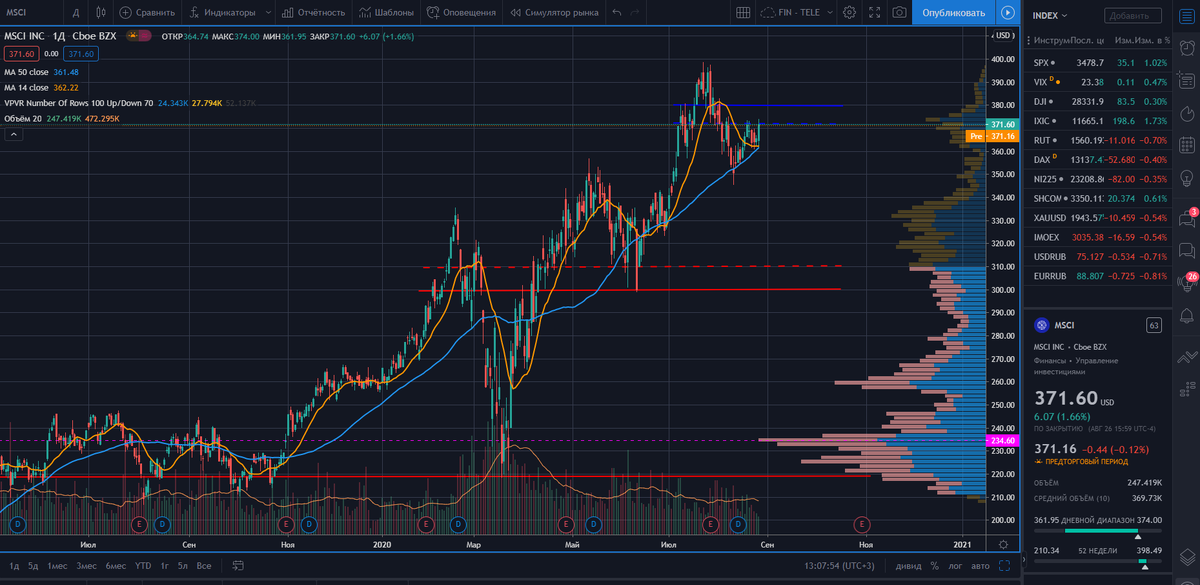Open price scale settings gear at chart corner
Screen dimensions: 1200x585
click(1003, 543)
